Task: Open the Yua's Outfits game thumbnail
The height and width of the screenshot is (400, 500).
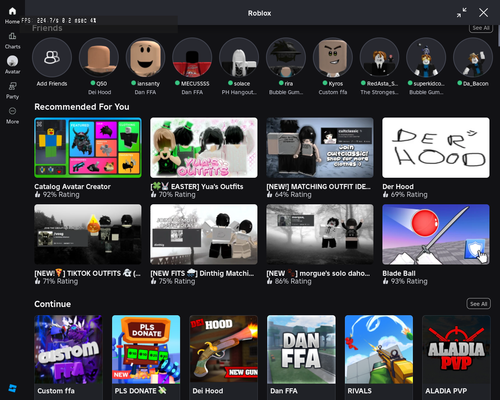Action: coord(204,147)
